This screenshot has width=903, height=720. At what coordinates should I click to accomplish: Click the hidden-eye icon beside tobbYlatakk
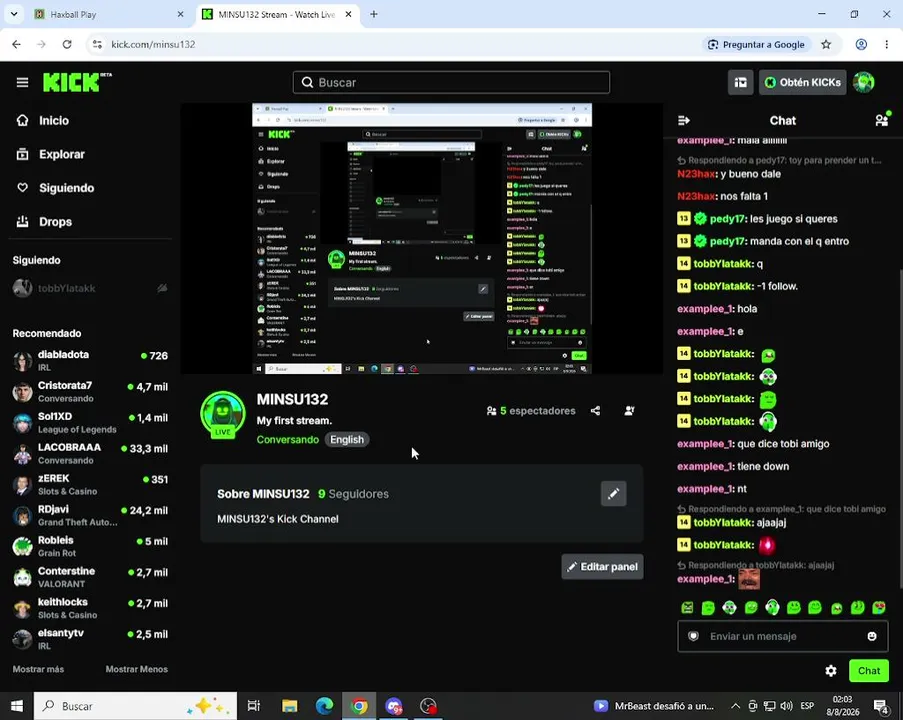162,288
